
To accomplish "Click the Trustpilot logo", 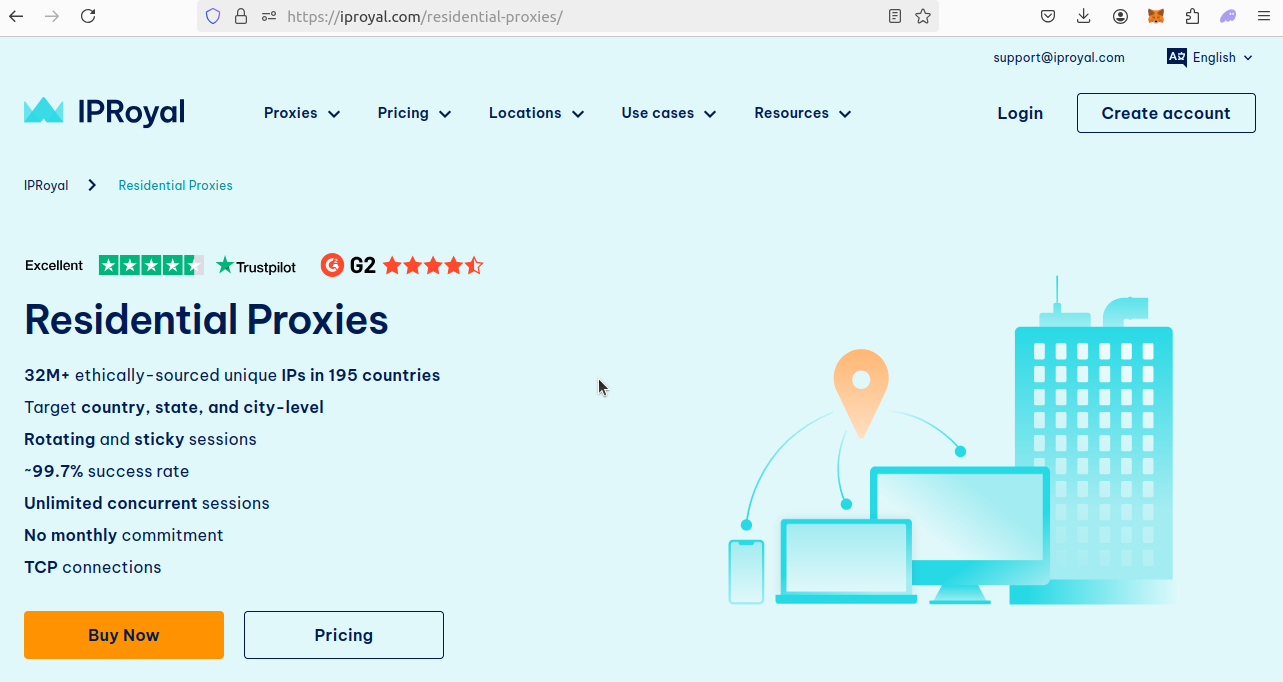I will point(256,266).
